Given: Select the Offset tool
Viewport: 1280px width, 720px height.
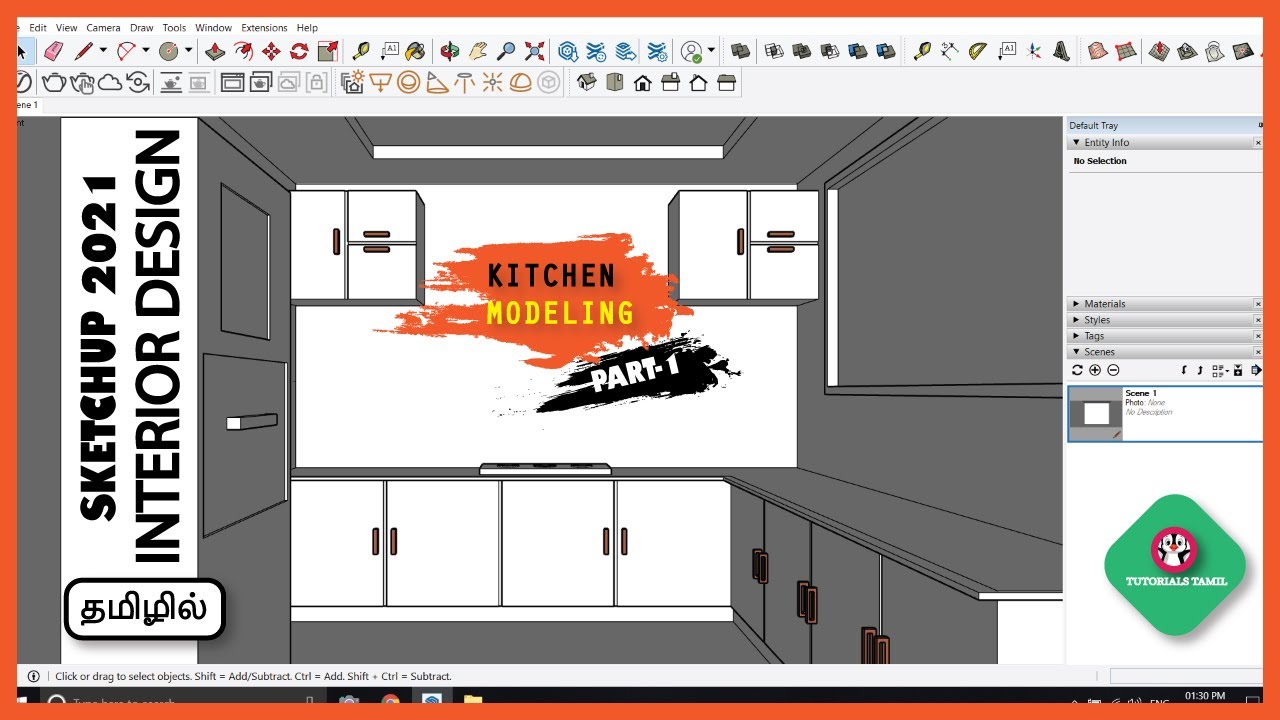Looking at the screenshot, I should [x=243, y=51].
